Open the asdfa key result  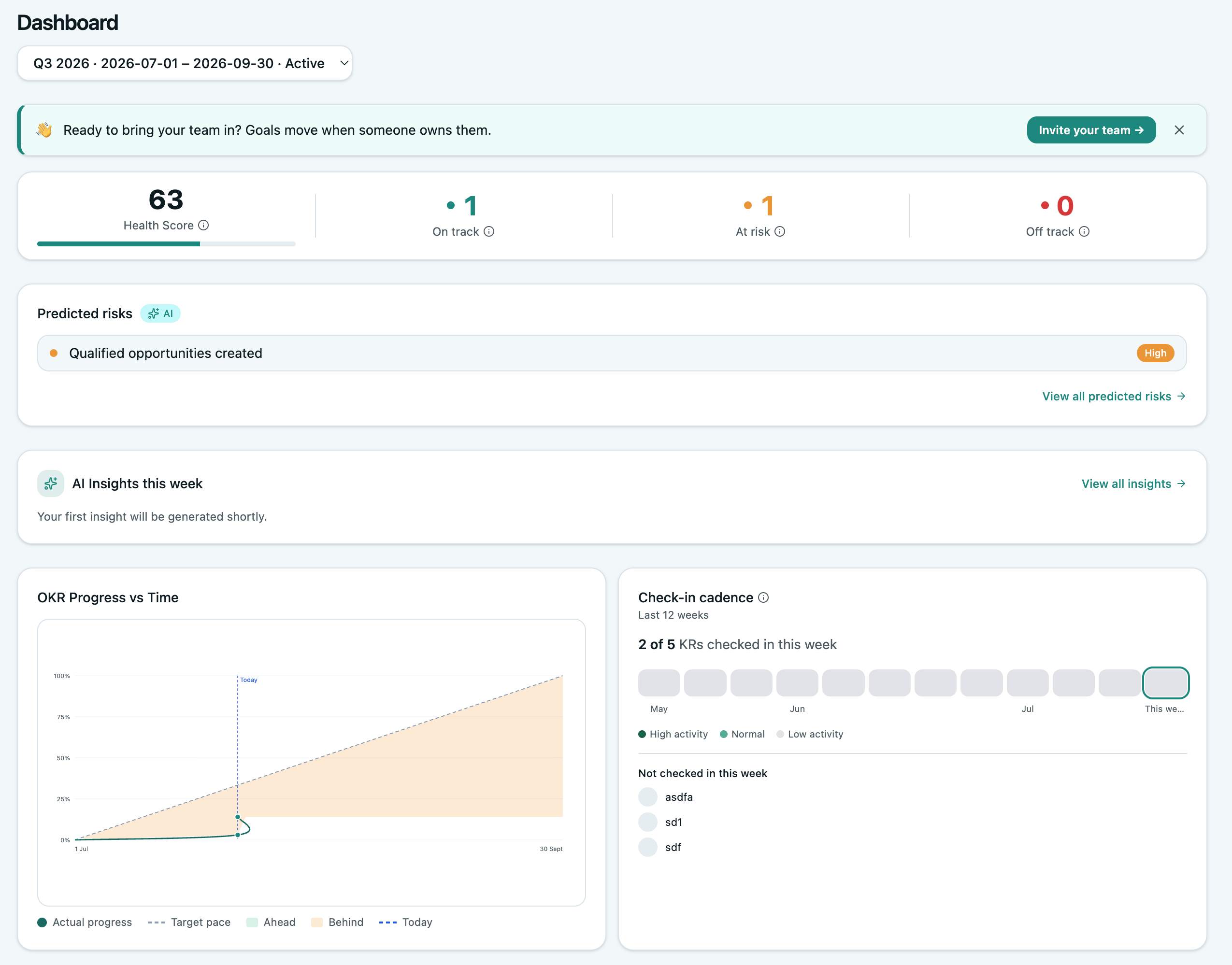point(679,797)
